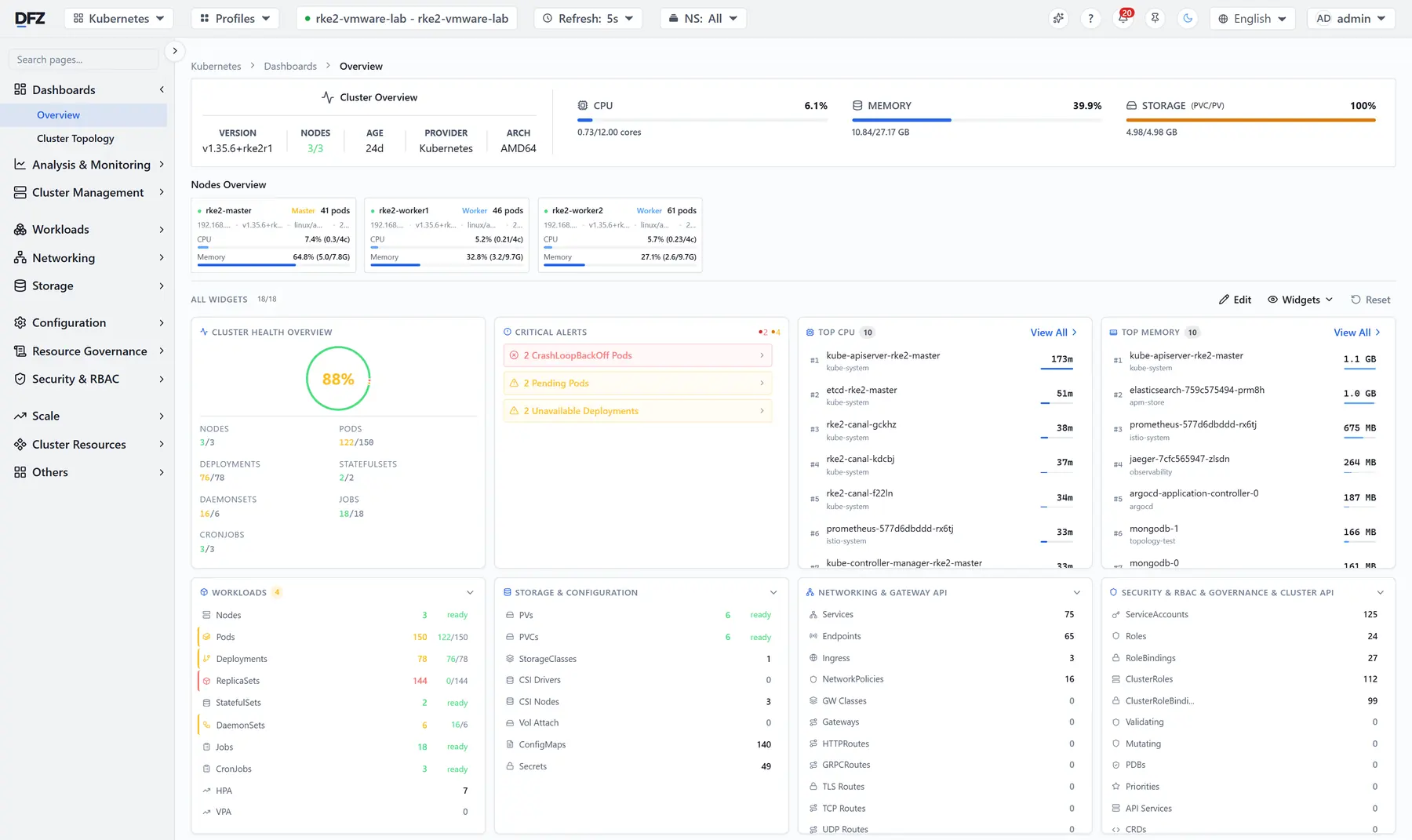
Task: Open the Profiles dropdown
Action: [x=235, y=18]
